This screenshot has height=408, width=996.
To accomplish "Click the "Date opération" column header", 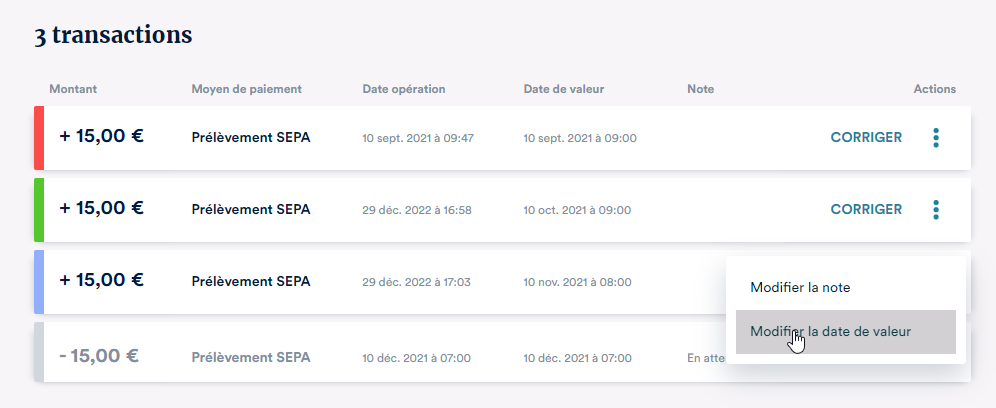I will click(x=404, y=89).
